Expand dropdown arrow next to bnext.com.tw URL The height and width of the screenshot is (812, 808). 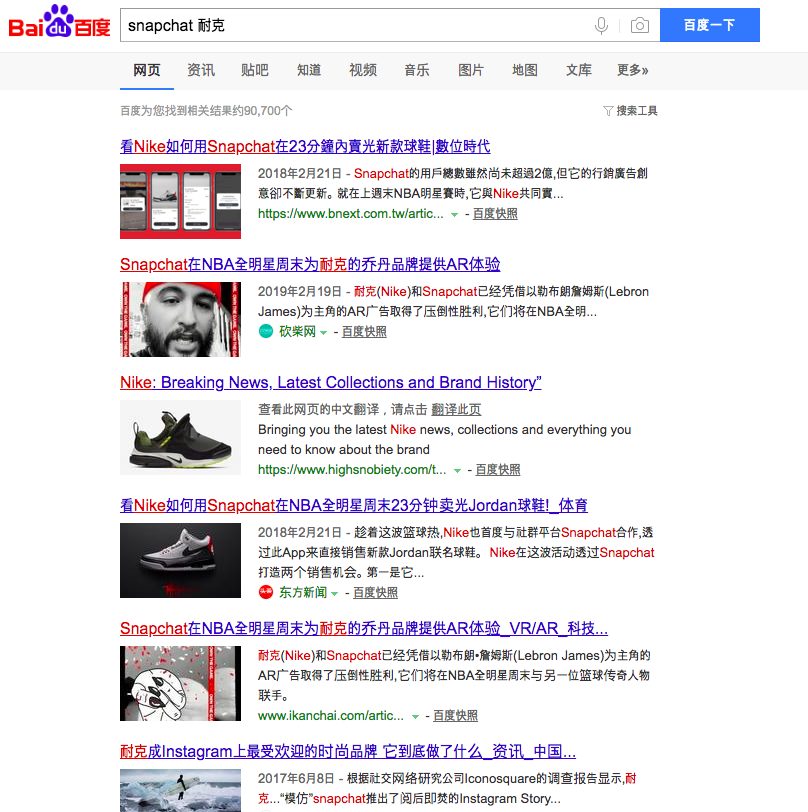tap(454, 214)
